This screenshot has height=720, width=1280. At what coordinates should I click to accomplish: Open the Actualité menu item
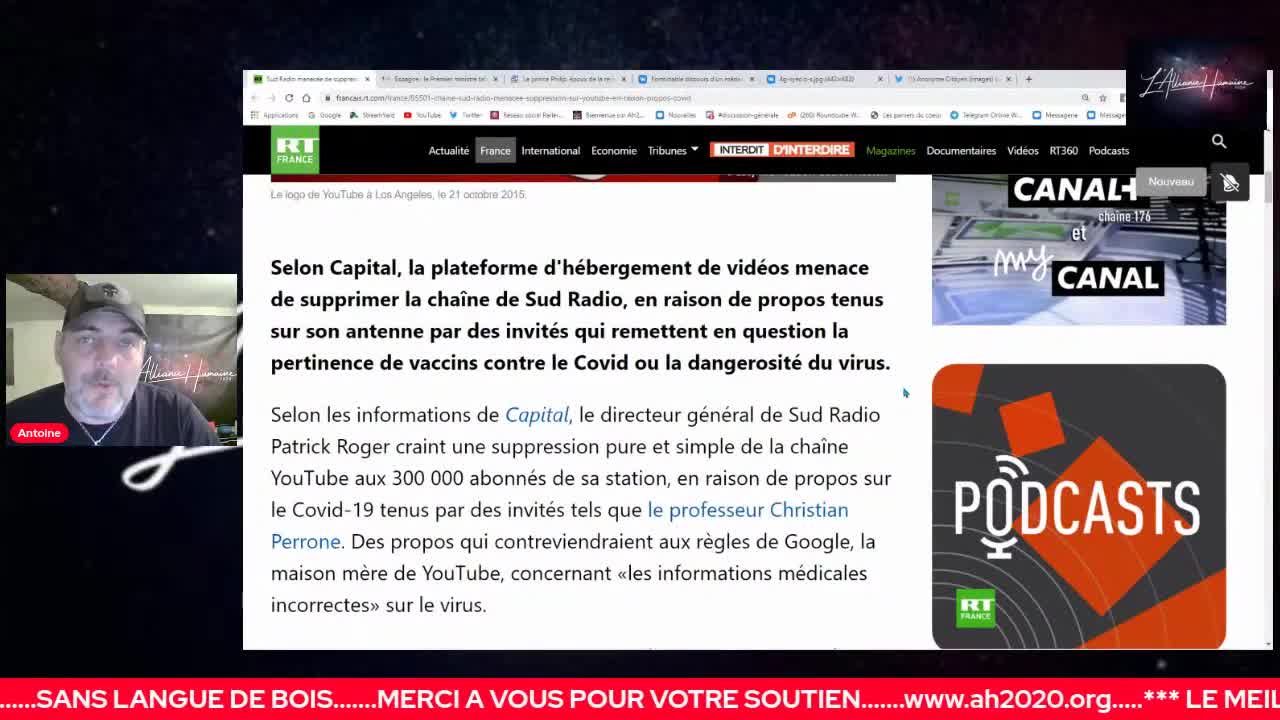[x=449, y=151]
